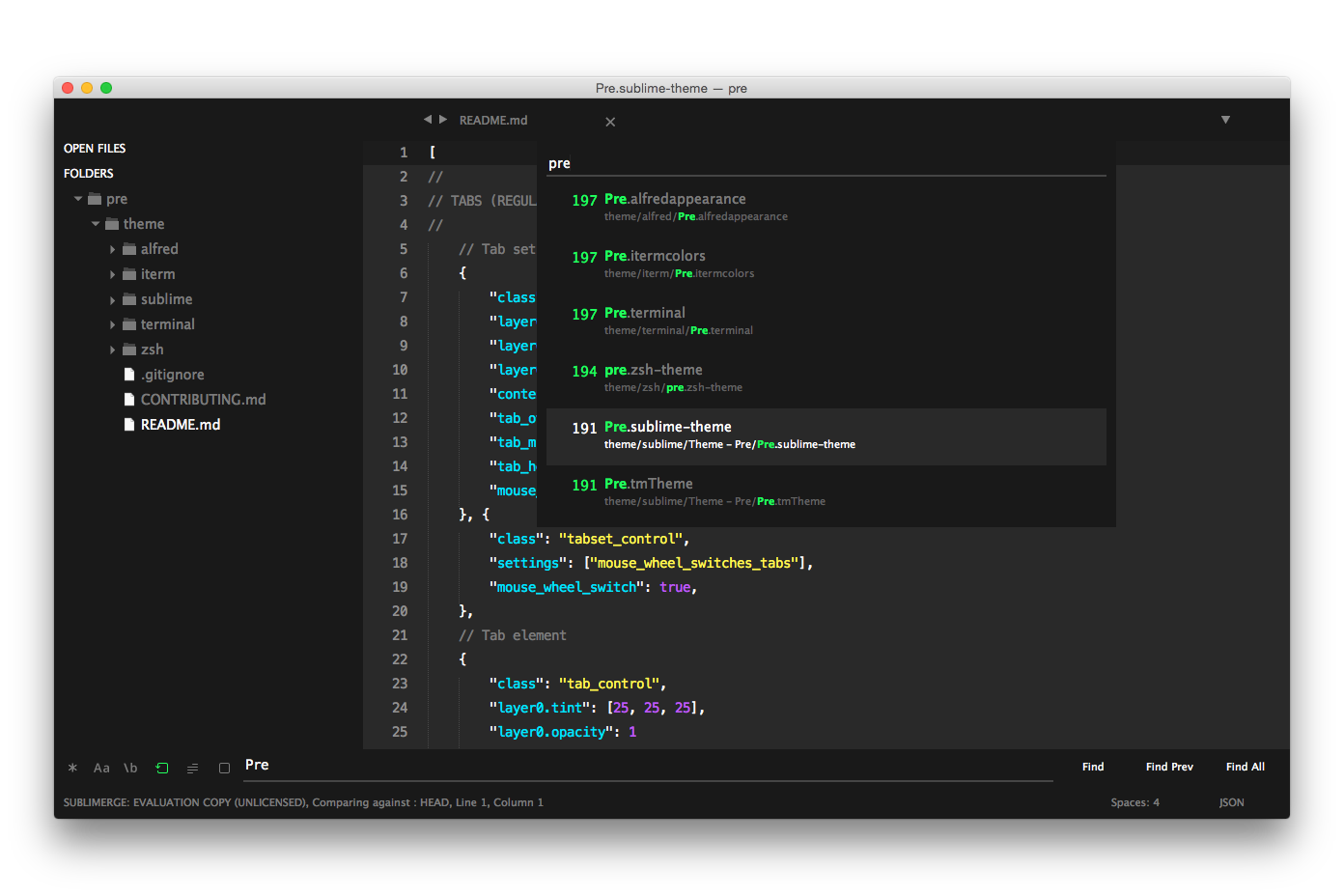Click the Find All button
The image size is (1344, 896).
1246,767
